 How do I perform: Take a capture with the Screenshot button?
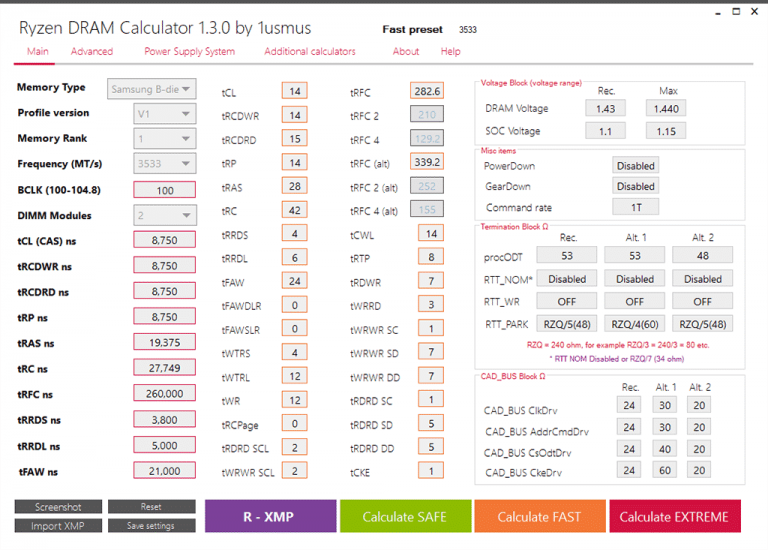point(58,506)
